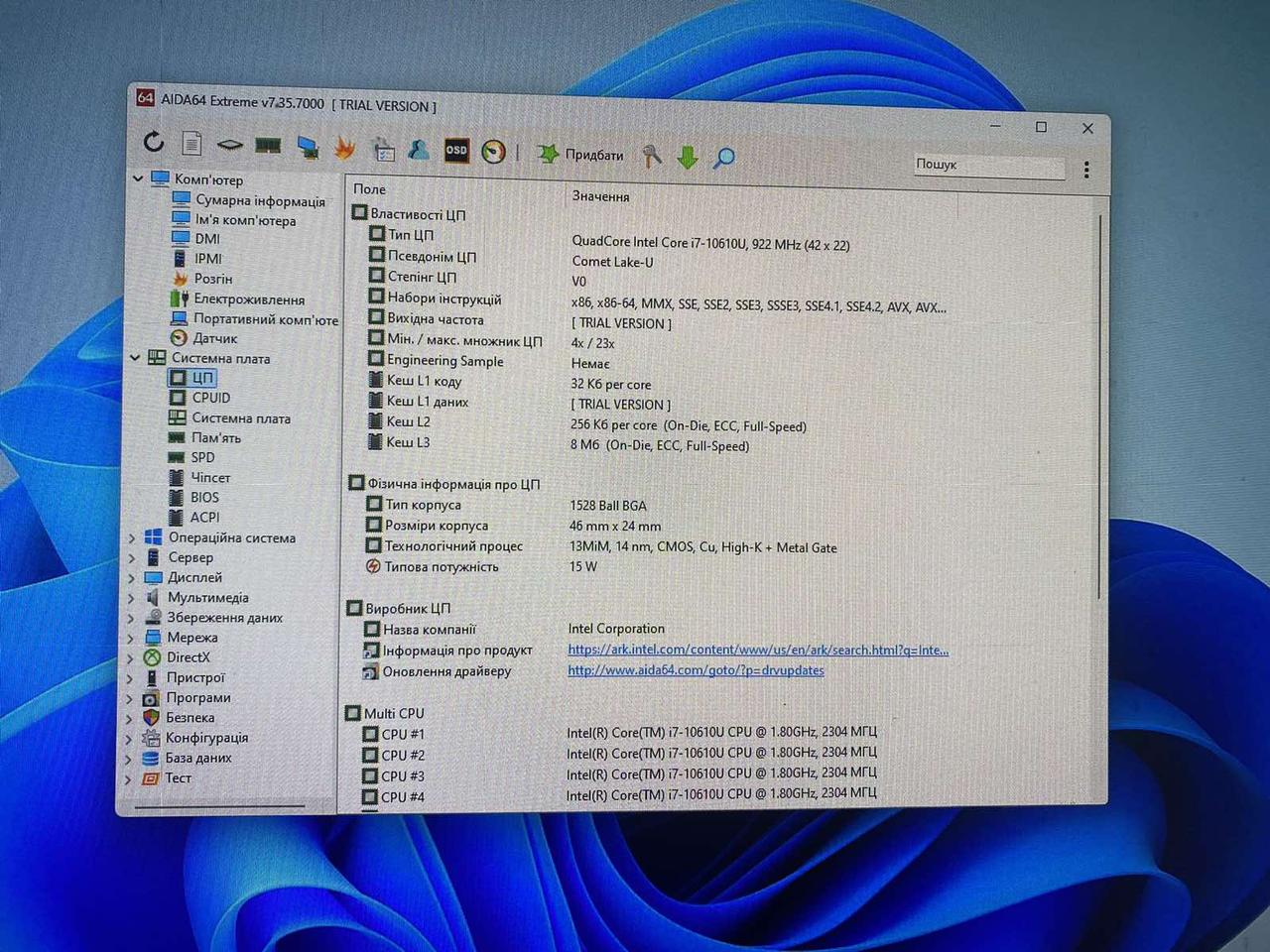This screenshot has height=952, width=1270.
Task: Expand the Сервер tree node
Action: pos(132,557)
